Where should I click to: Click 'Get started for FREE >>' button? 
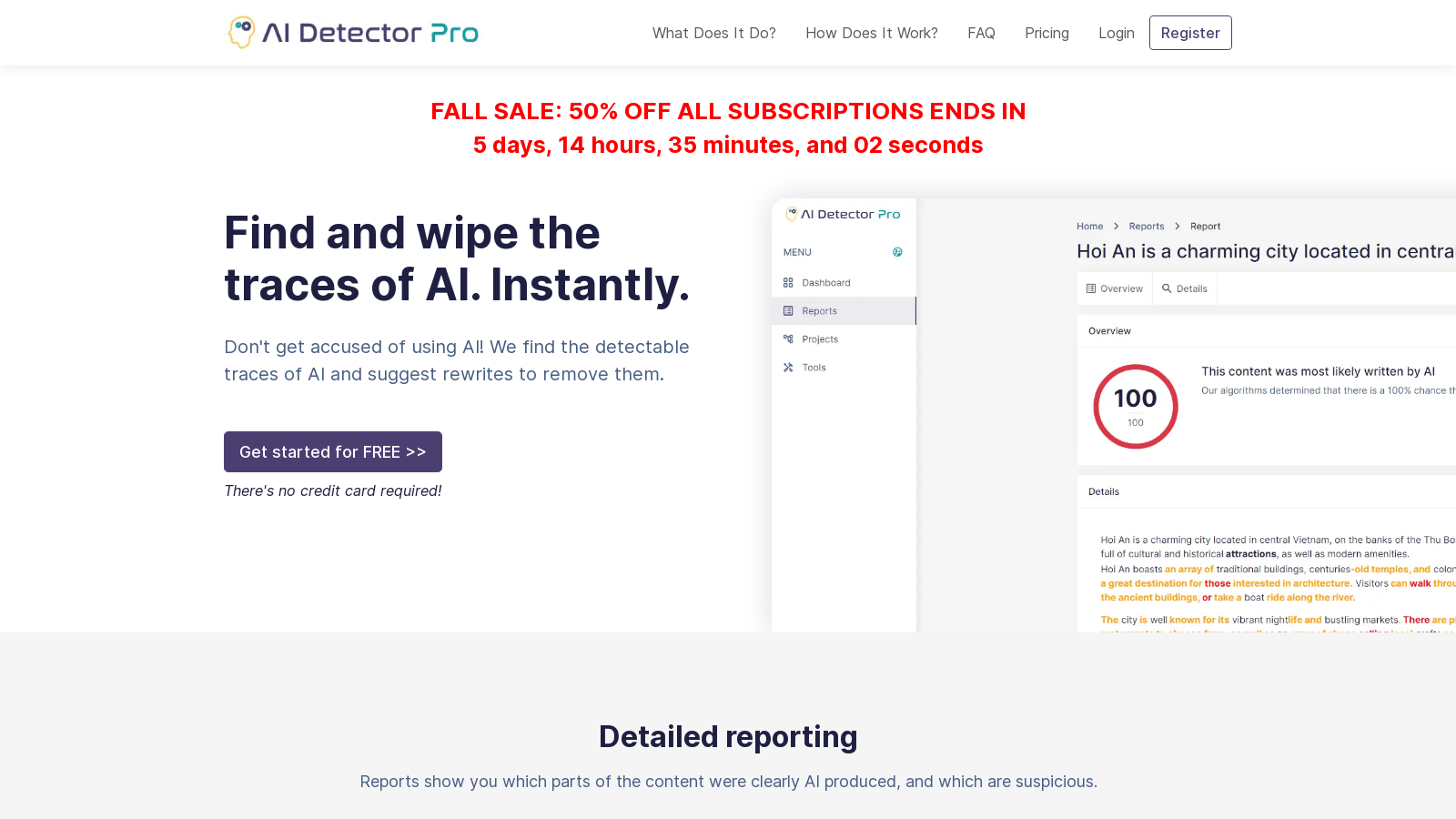tap(332, 452)
